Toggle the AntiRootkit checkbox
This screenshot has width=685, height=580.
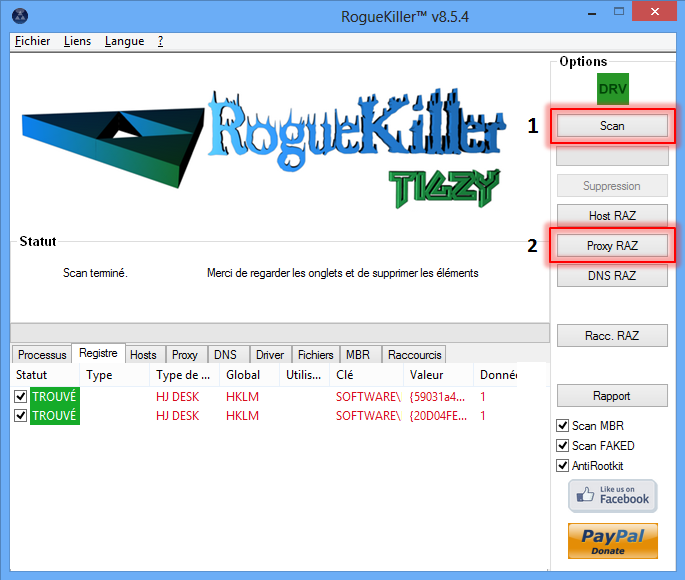[x=563, y=466]
